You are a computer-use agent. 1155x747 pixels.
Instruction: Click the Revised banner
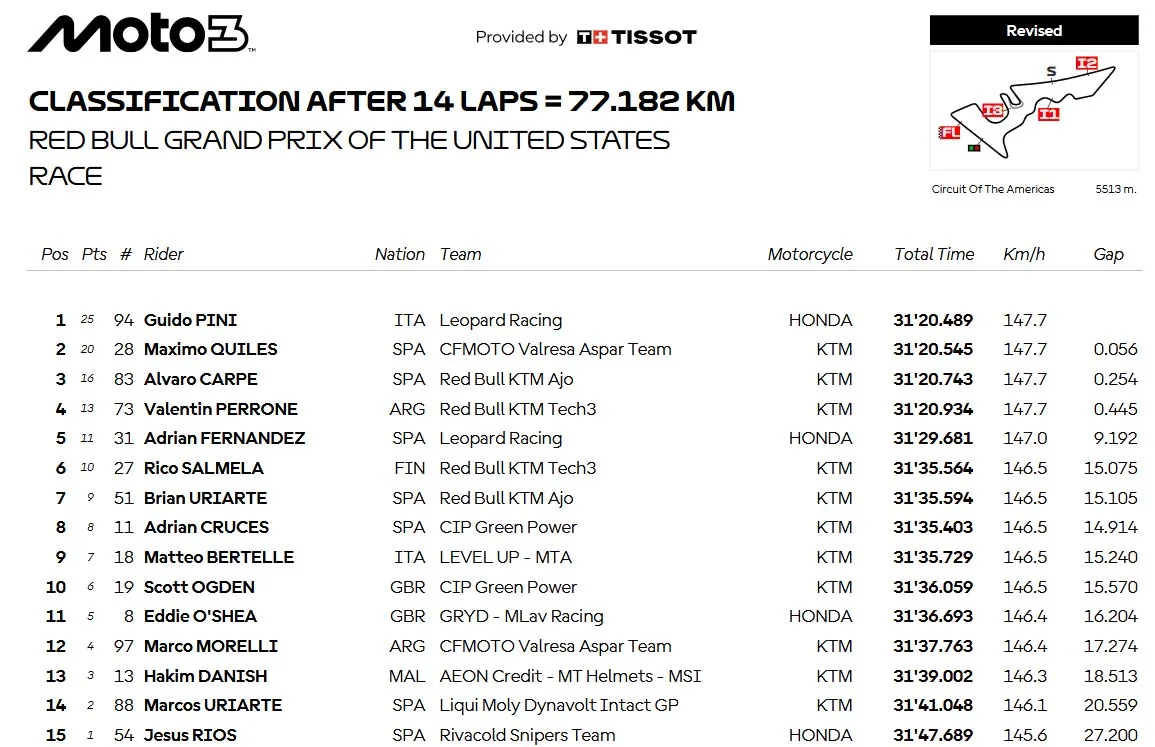click(1033, 31)
